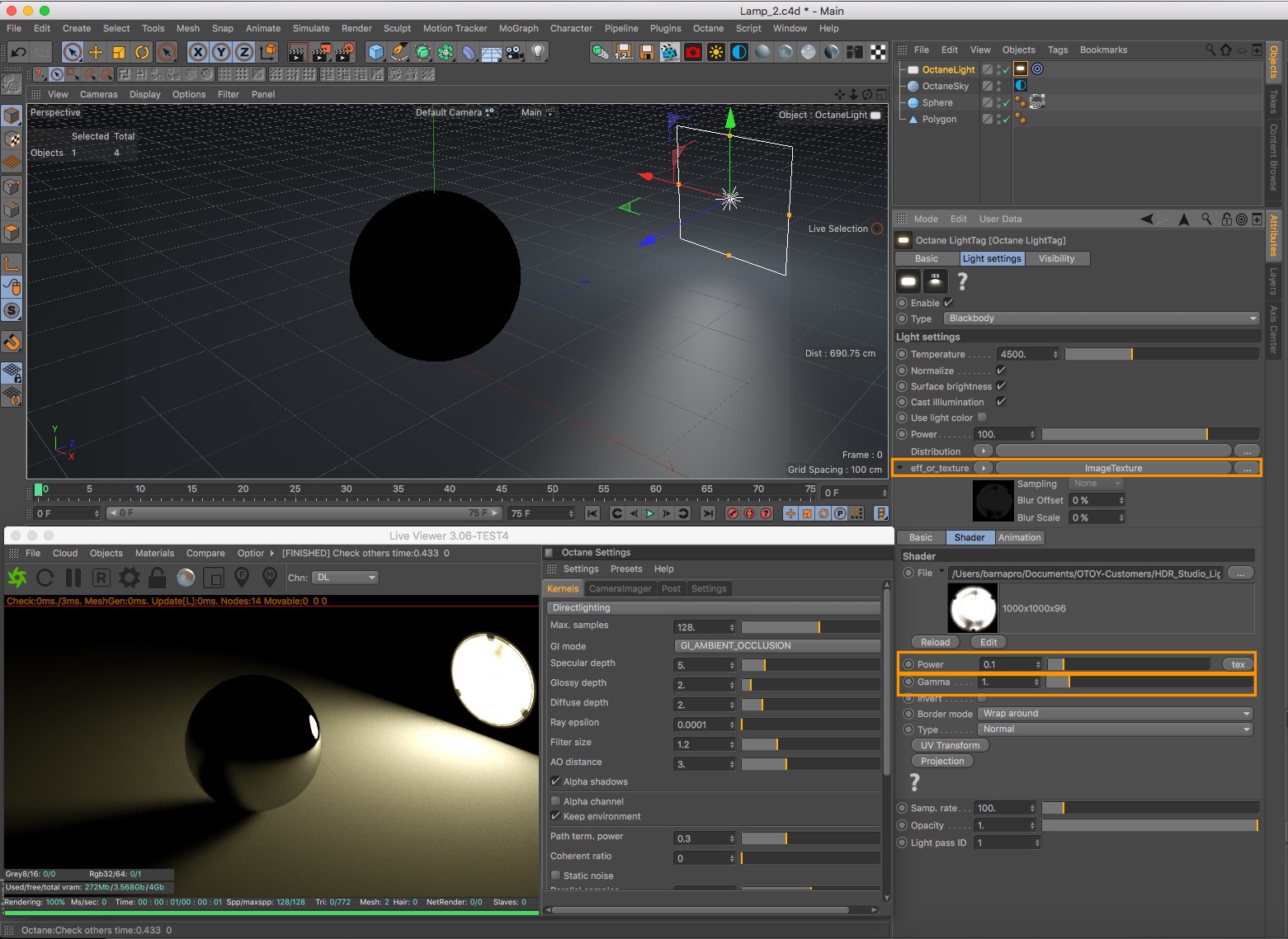Screen dimensions: 1288x939
Task: Toggle the Live Viewer lock resolution padlock
Action: 157,578
